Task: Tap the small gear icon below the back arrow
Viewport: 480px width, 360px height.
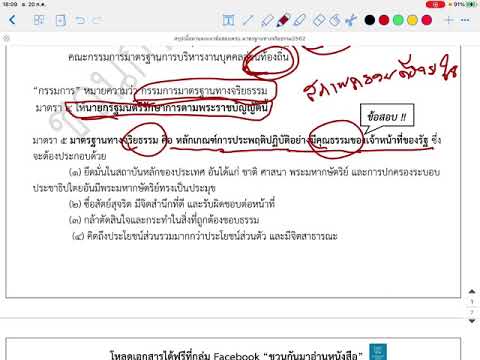Action: [6, 38]
